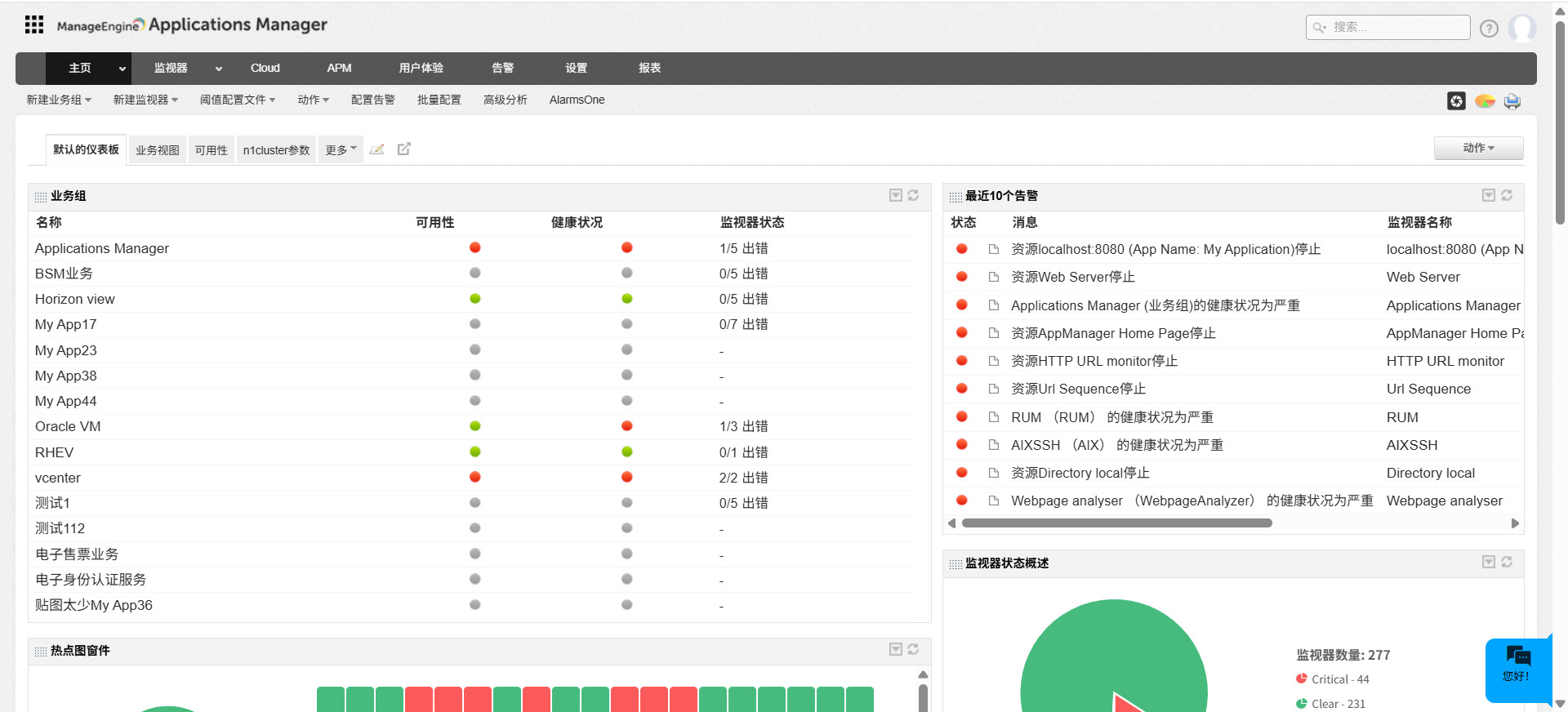
Task: Open the 最近10个告警 widget options menu
Action: [1489, 195]
